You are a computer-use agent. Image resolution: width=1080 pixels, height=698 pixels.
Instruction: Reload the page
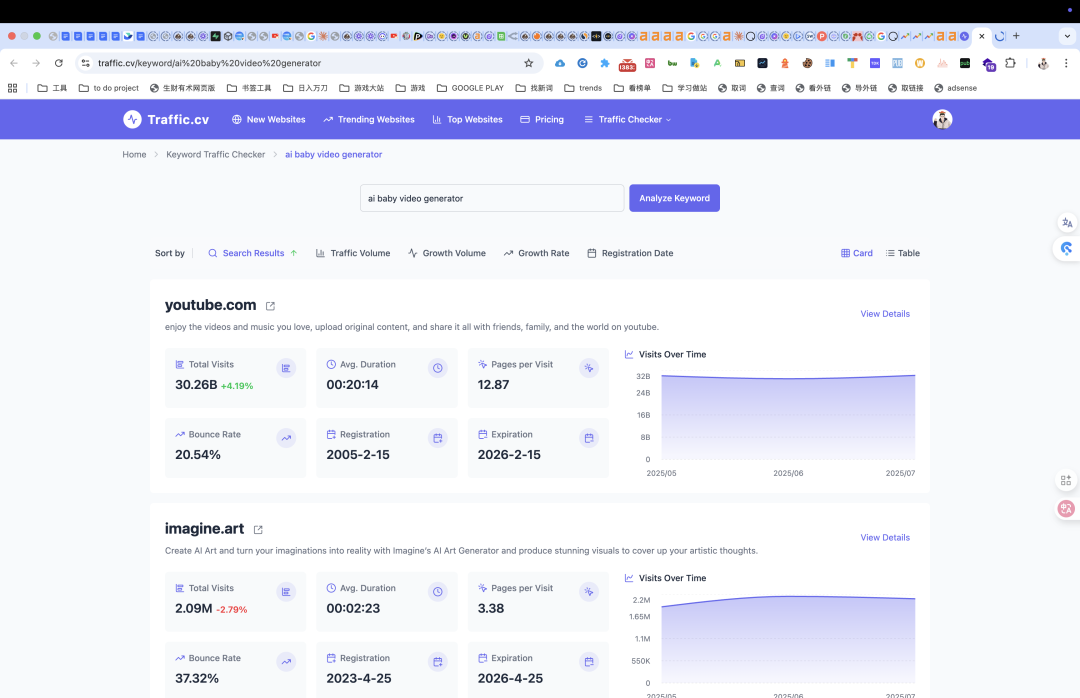[x=59, y=63]
